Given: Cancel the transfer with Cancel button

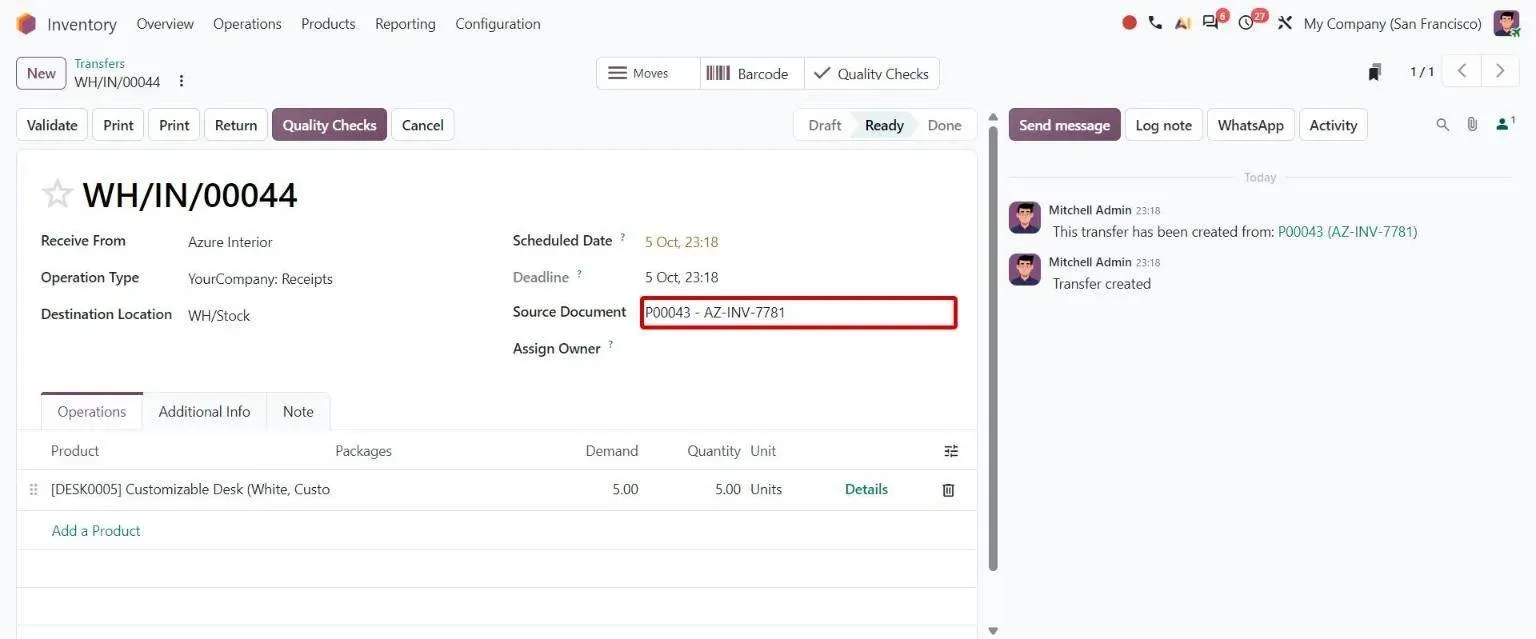Looking at the screenshot, I should click(x=423, y=125).
